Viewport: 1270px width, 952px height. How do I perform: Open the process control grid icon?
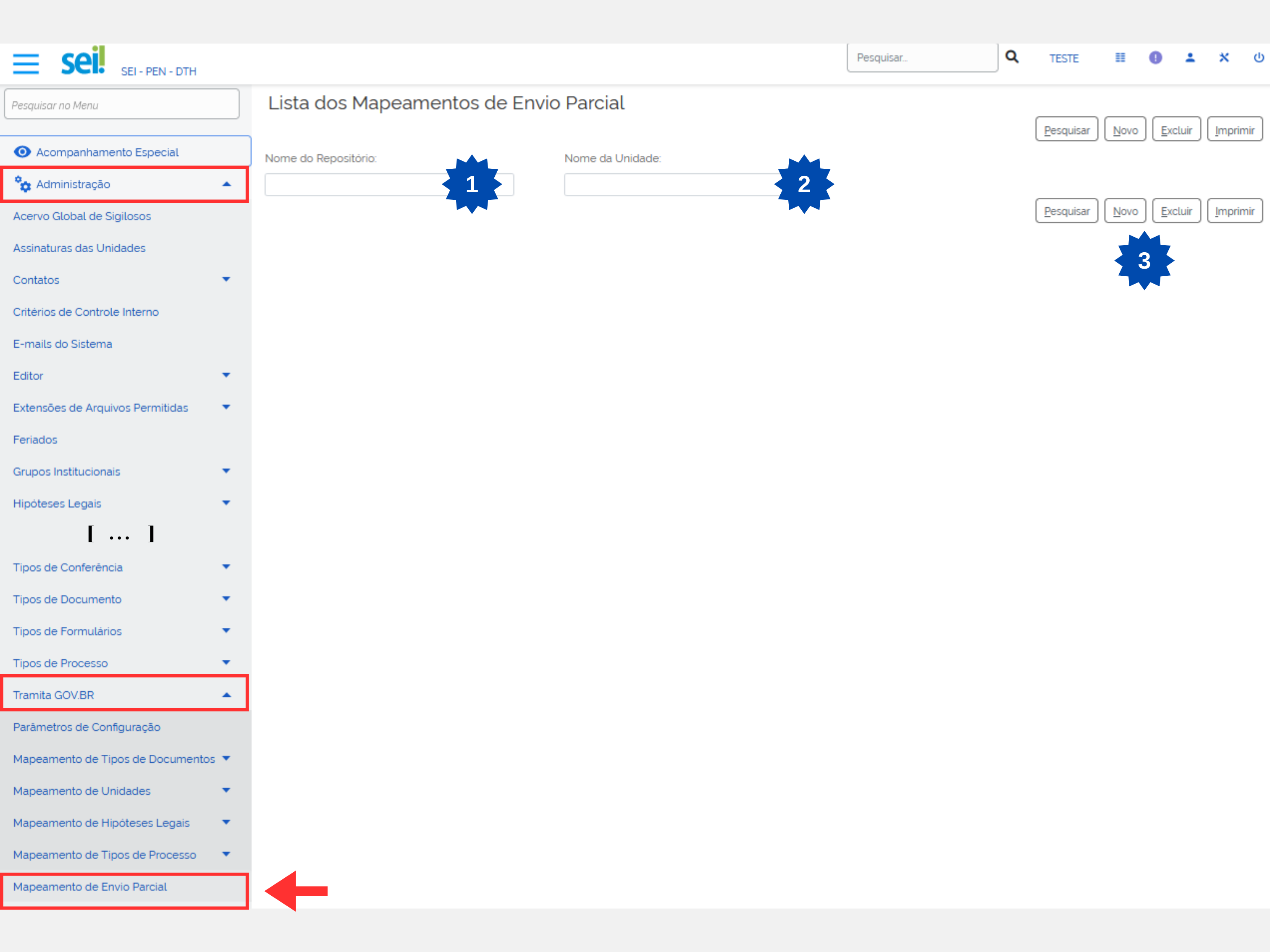(x=1120, y=58)
